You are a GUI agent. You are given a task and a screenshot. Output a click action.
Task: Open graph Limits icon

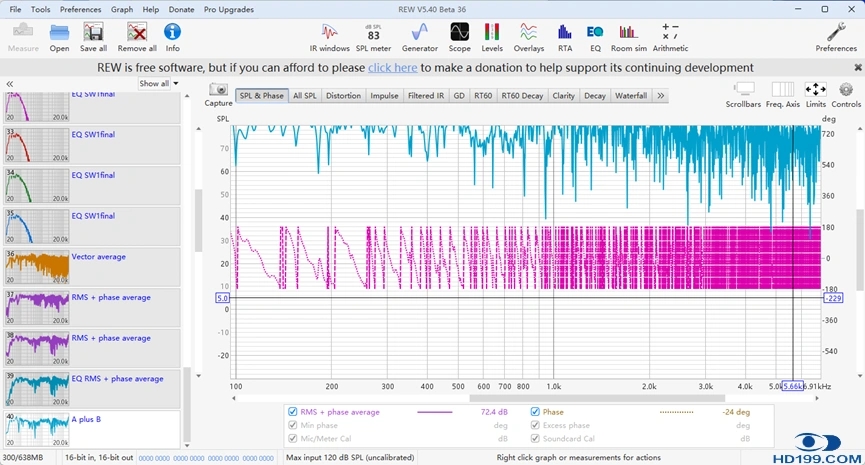(x=815, y=94)
